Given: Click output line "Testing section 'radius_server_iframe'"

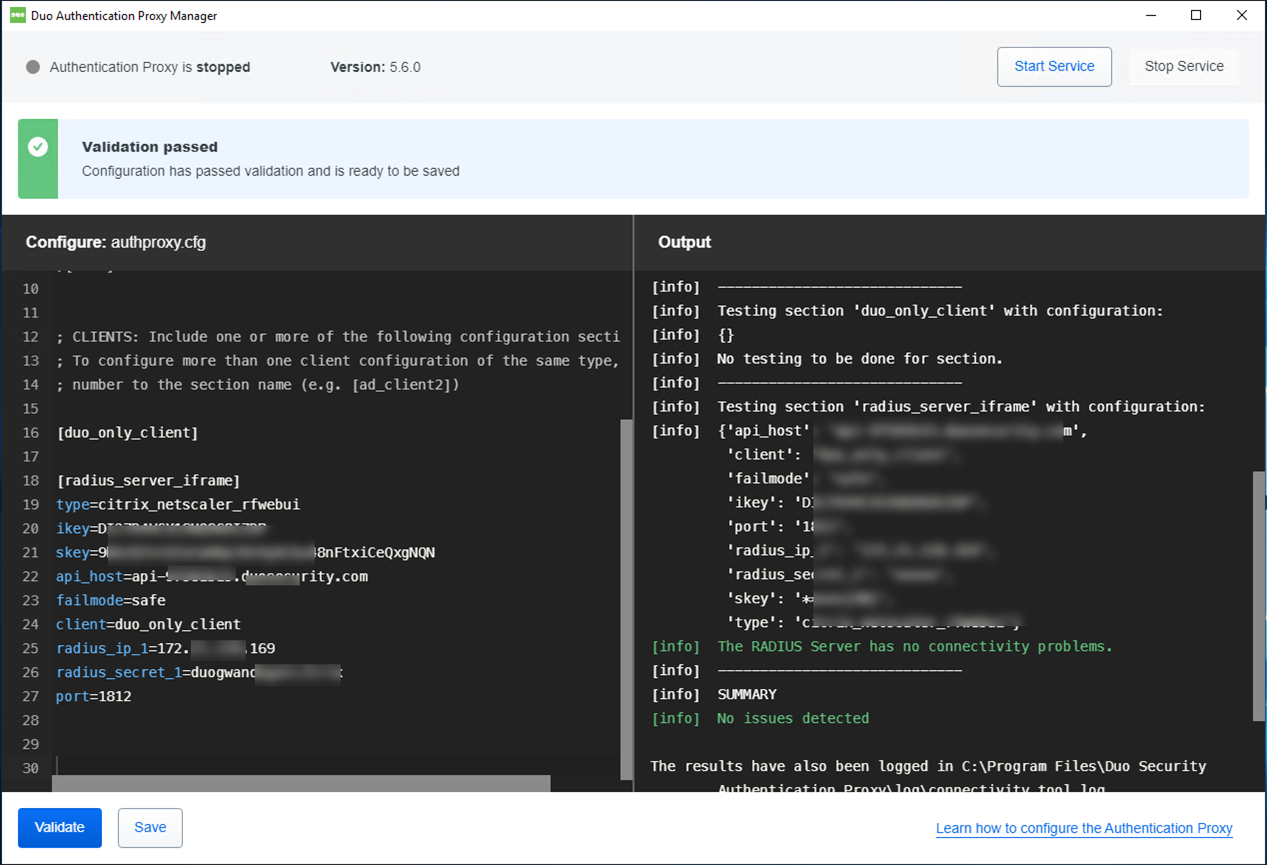Looking at the screenshot, I should (x=962, y=407).
